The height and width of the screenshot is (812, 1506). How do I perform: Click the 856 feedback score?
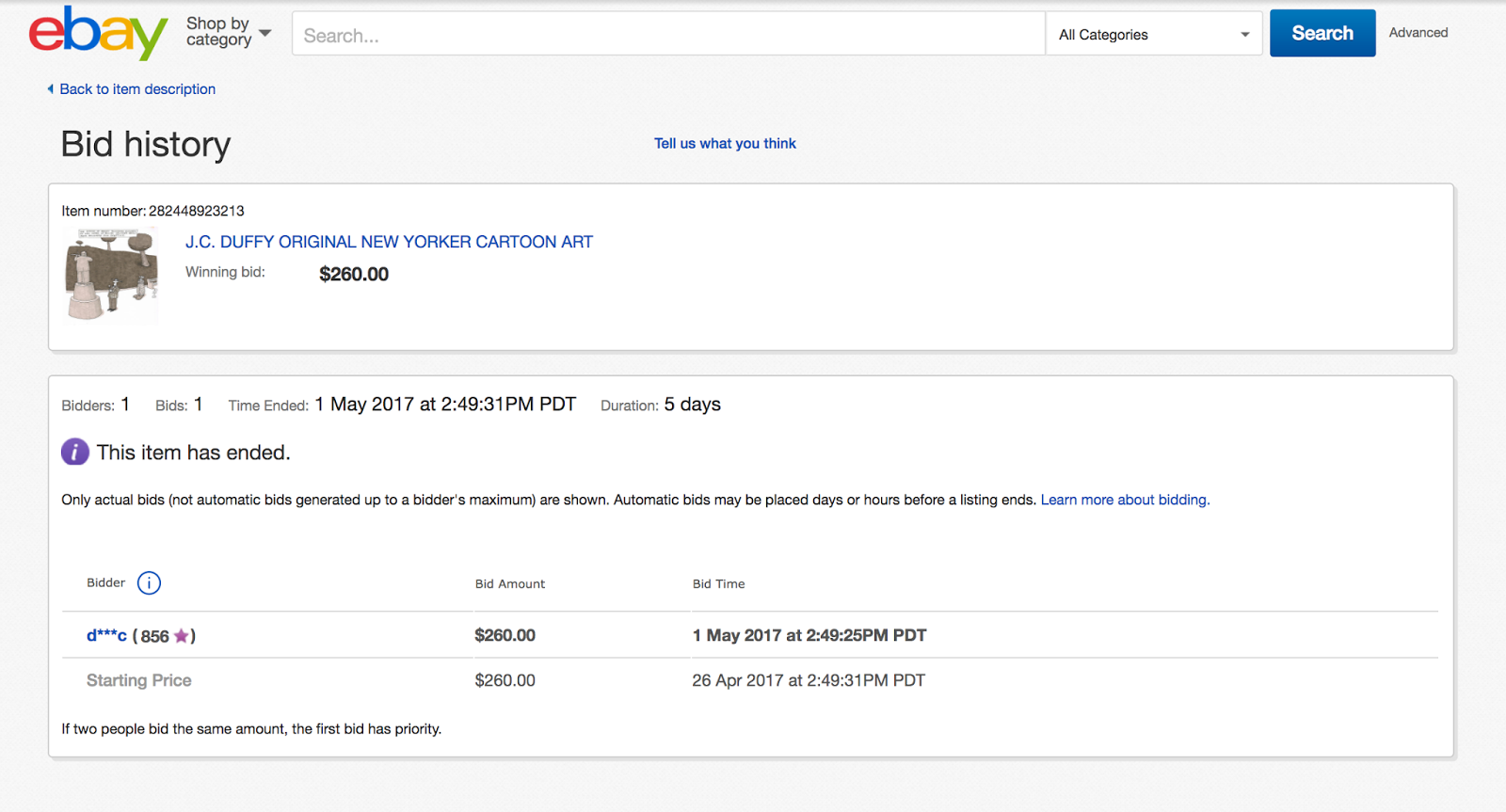(x=155, y=637)
